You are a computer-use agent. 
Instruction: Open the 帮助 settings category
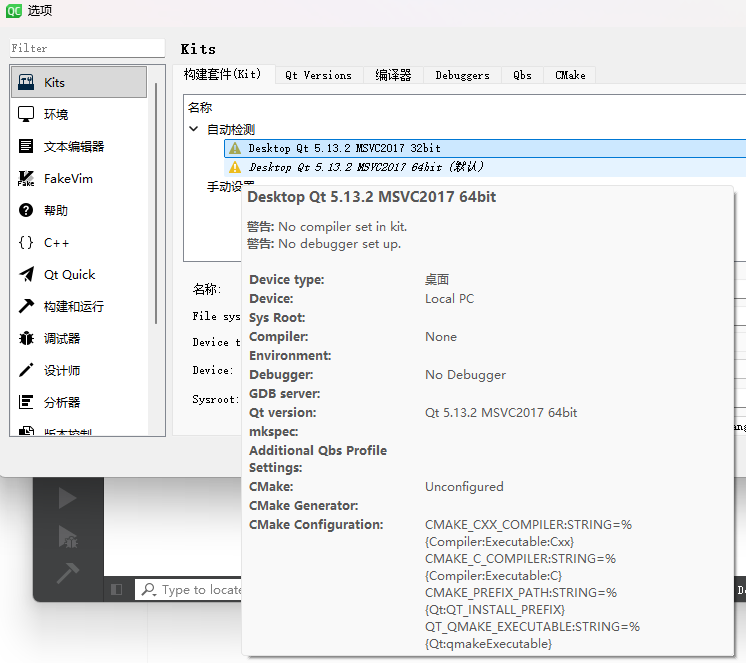tap(79, 210)
